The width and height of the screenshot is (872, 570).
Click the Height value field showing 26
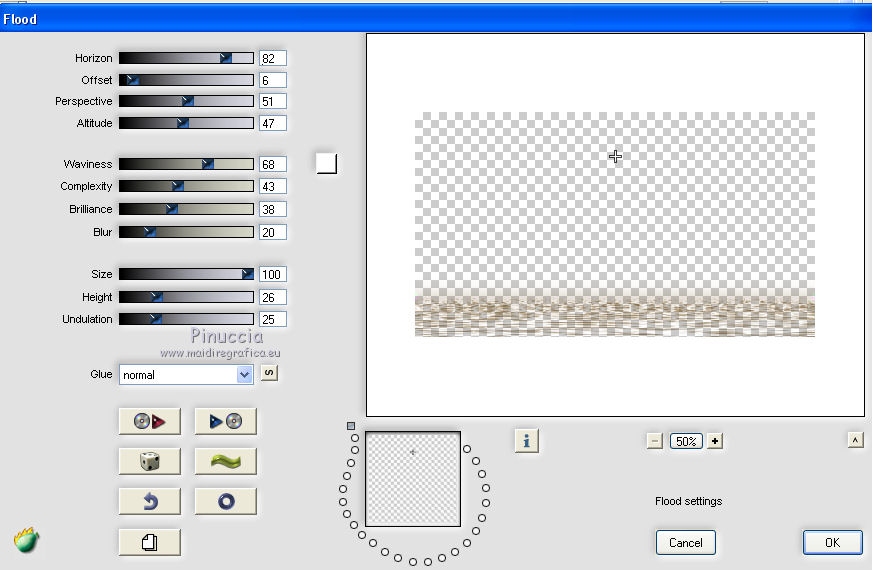[x=272, y=297]
